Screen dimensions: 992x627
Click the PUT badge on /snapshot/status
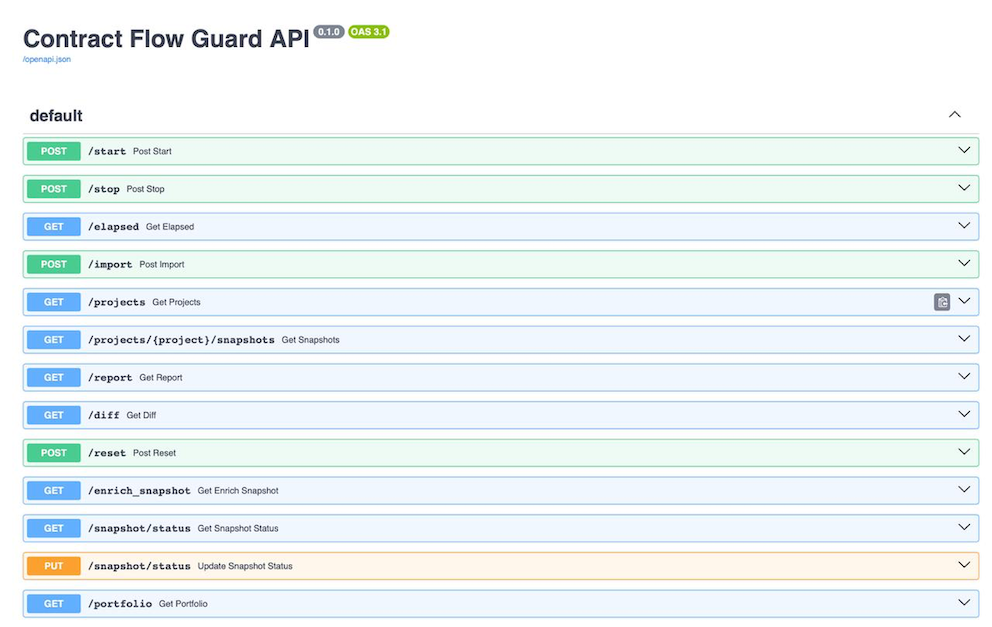[53, 565]
